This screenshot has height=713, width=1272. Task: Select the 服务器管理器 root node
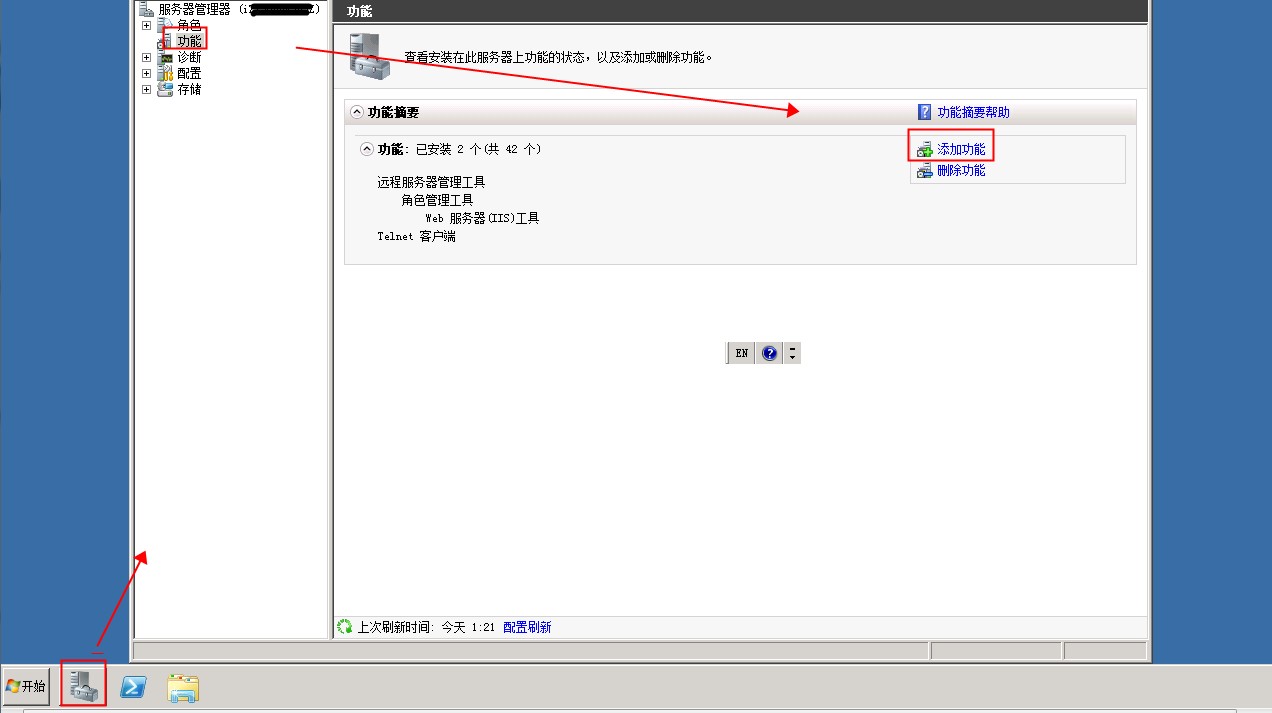[x=194, y=9]
